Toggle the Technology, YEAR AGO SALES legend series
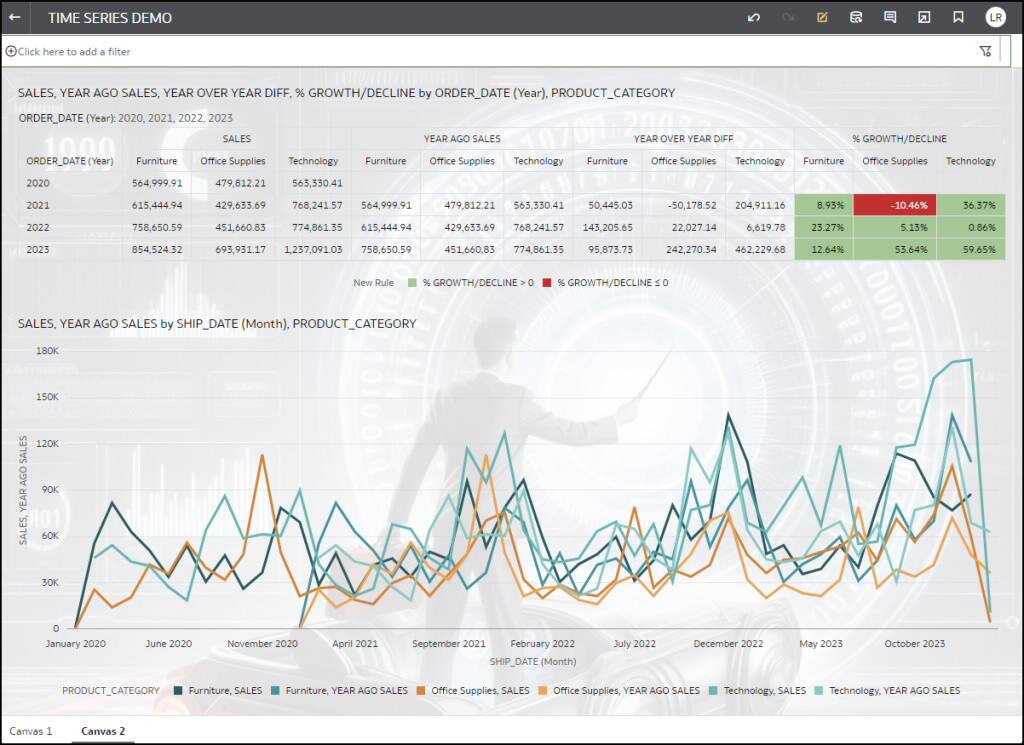Viewport: 1024px width, 745px height. coord(892,690)
